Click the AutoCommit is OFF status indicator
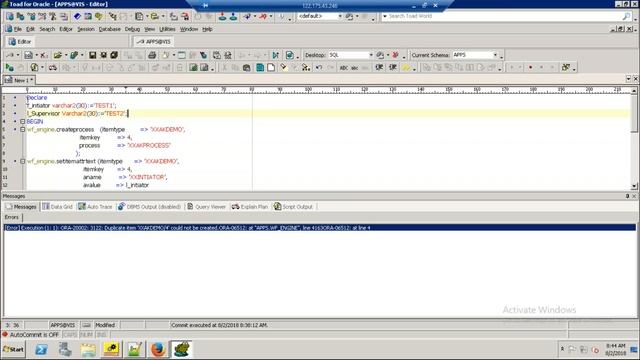Image resolution: width=640 pixels, height=360 pixels. click(31, 335)
